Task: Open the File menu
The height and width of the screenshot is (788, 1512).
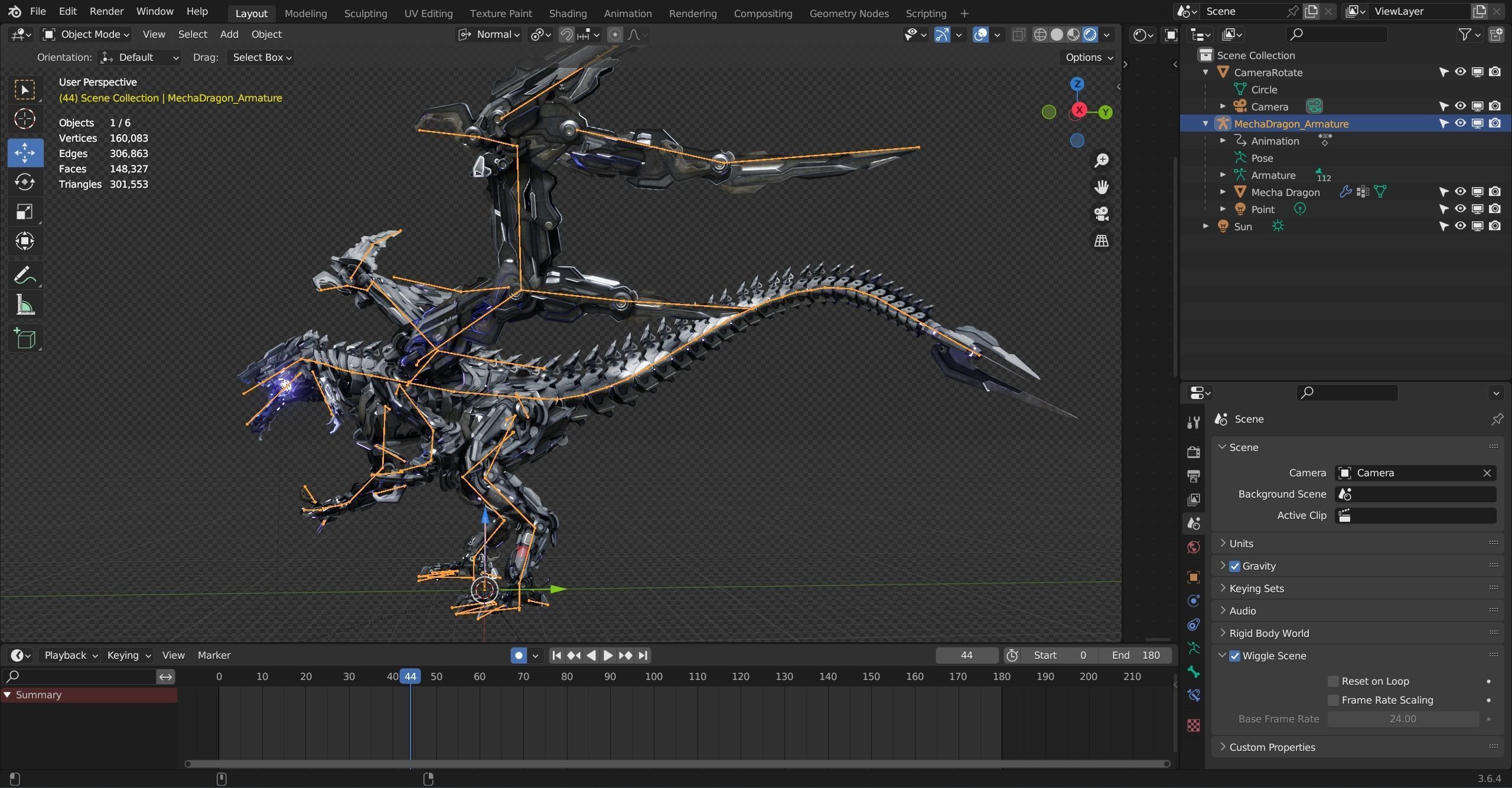Action: pos(37,11)
